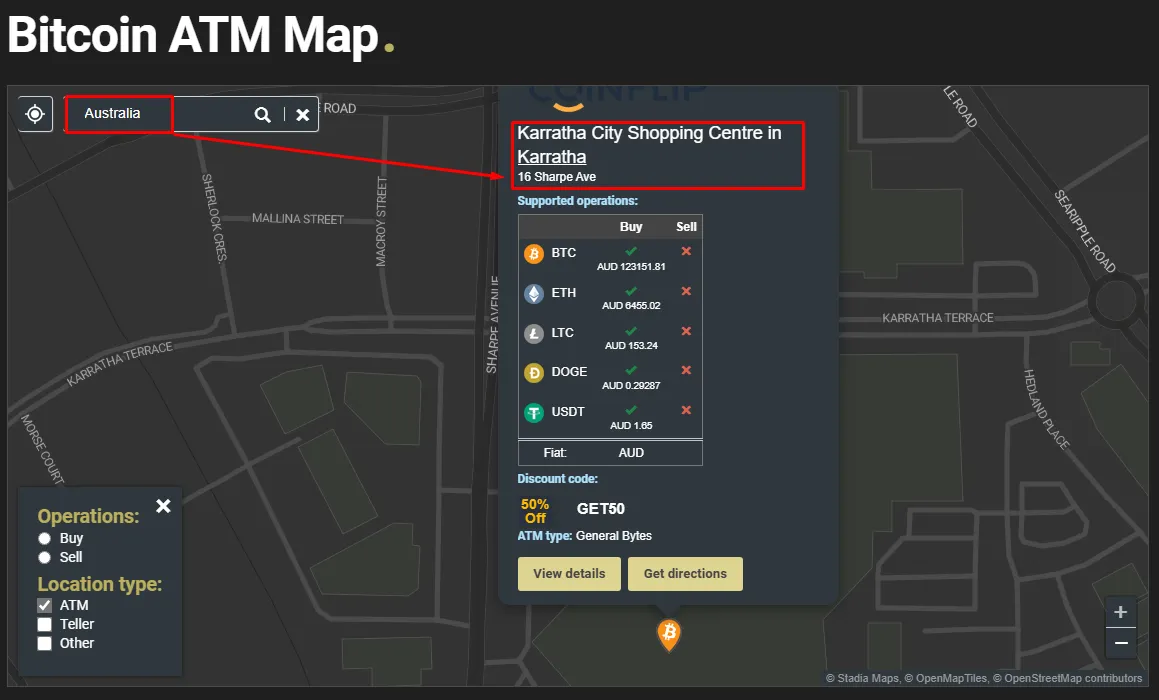Click the BTC coin icon
The image size is (1159, 700).
(534, 254)
